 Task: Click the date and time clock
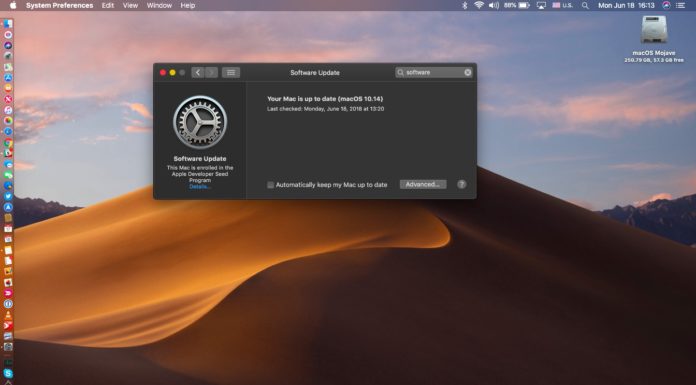coord(626,5)
